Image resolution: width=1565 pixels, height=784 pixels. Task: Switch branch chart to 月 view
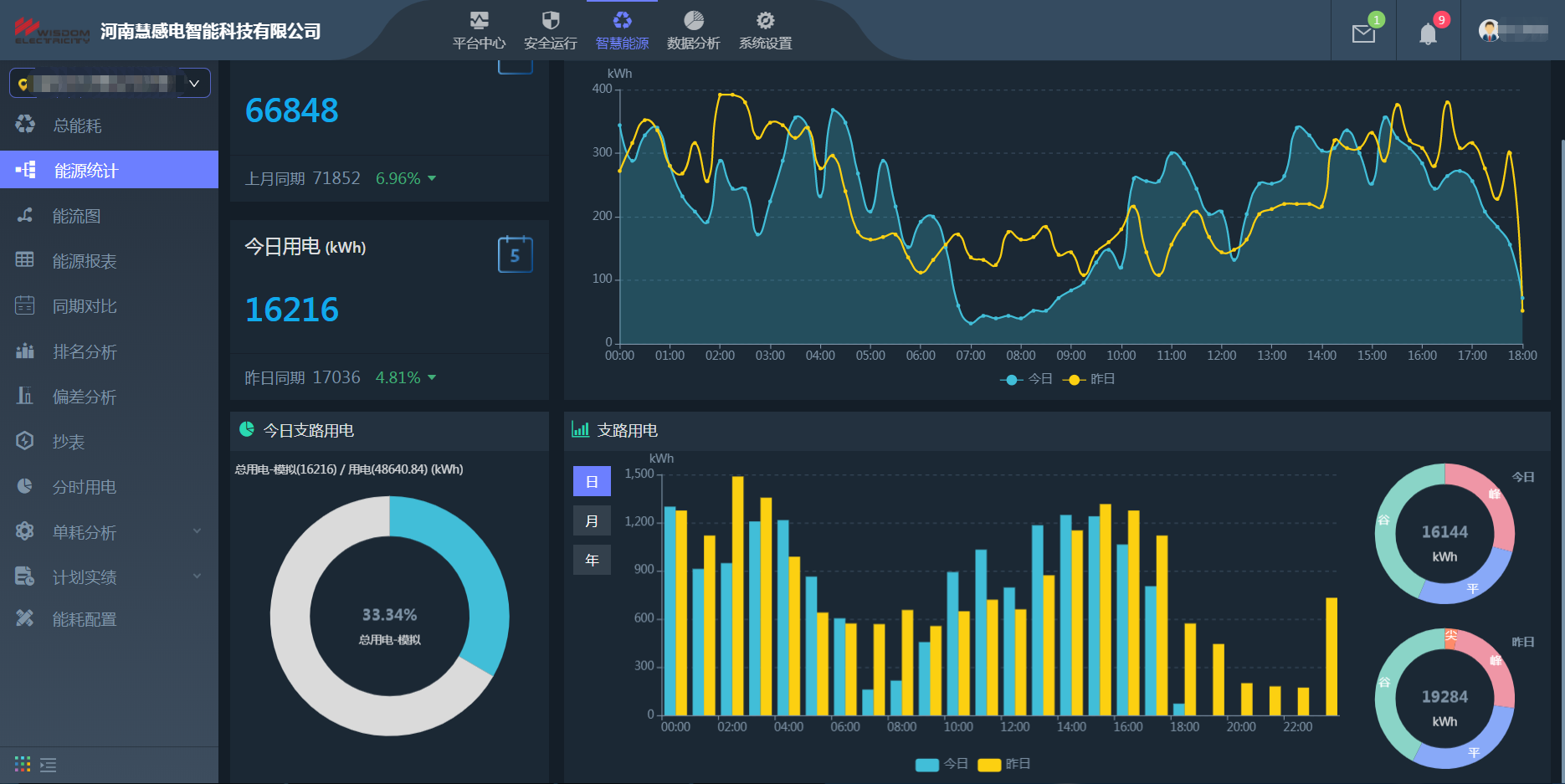(592, 521)
